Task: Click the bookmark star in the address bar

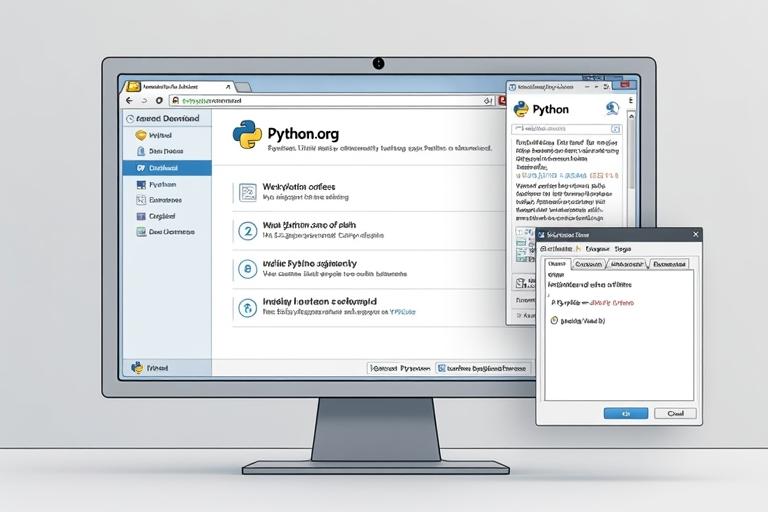Action: coord(488,101)
